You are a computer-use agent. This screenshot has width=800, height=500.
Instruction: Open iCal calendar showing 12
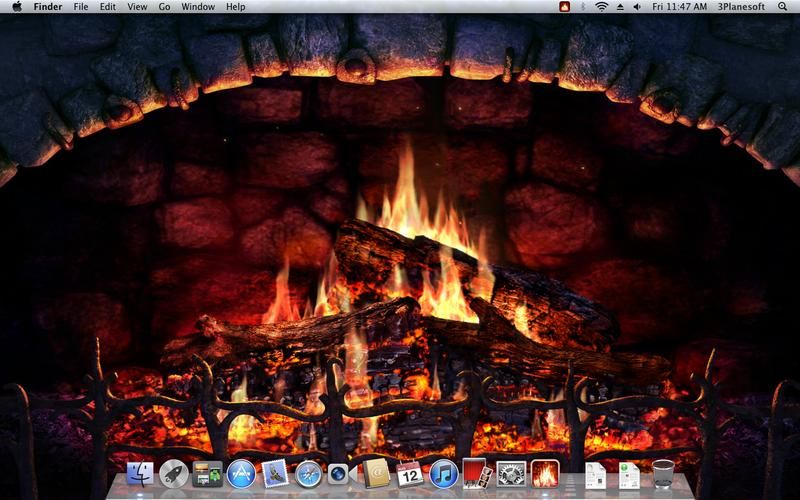410,474
